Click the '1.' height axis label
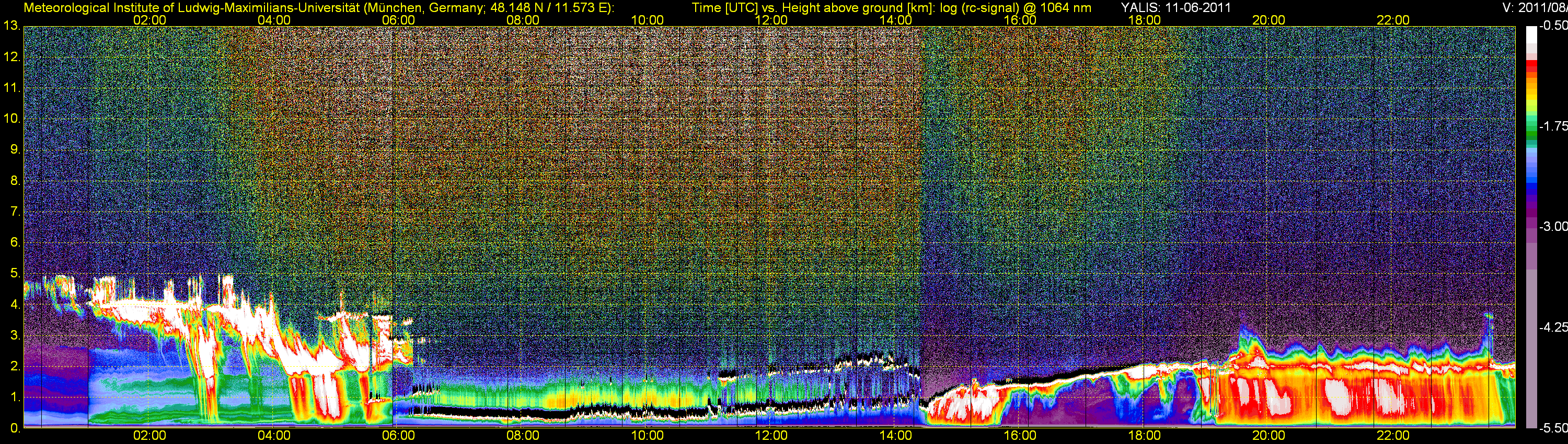This screenshot has height=444, width=1568. point(15,397)
